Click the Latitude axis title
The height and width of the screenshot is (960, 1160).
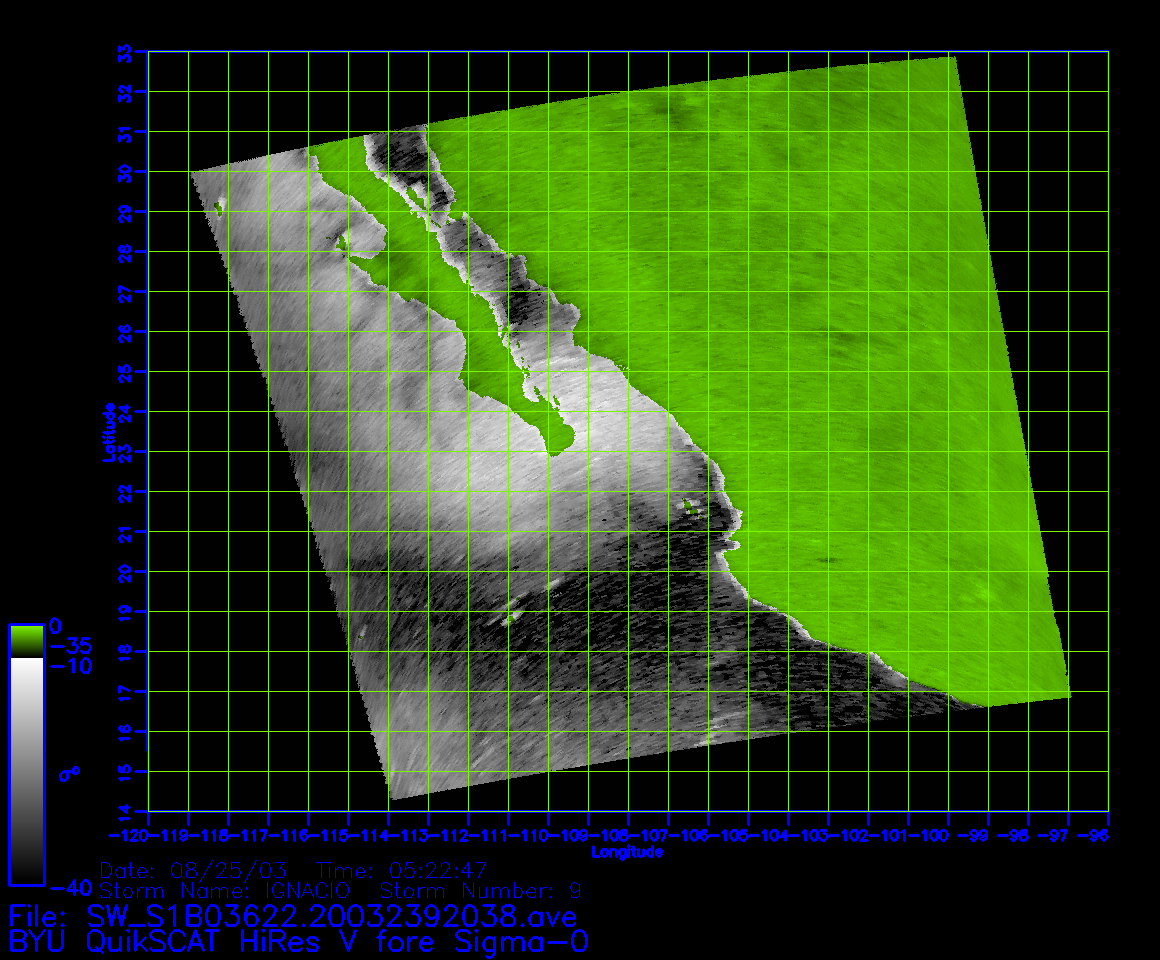click(109, 431)
